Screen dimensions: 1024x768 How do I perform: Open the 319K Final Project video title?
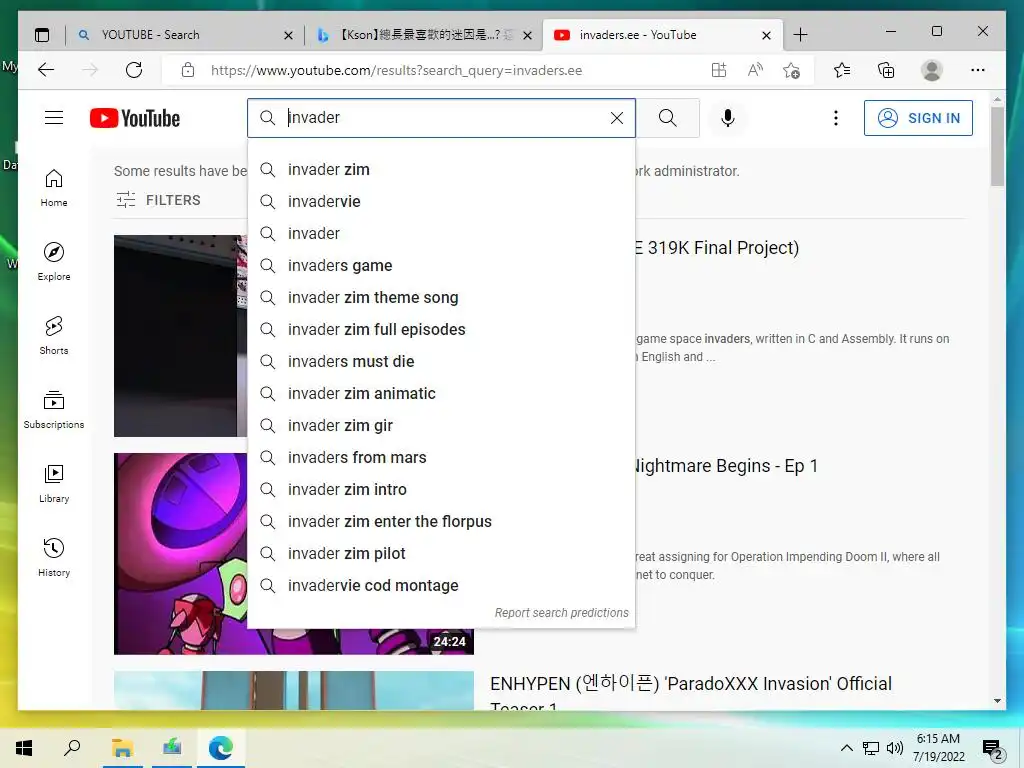click(717, 248)
